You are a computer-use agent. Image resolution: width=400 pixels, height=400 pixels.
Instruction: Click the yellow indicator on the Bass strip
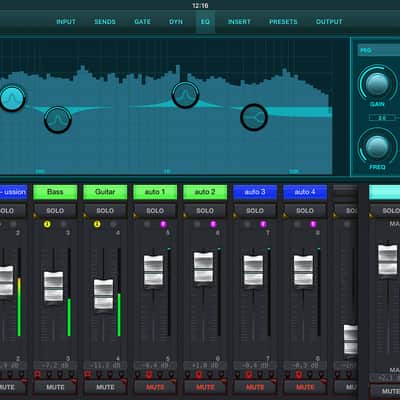pyautogui.click(x=47, y=224)
